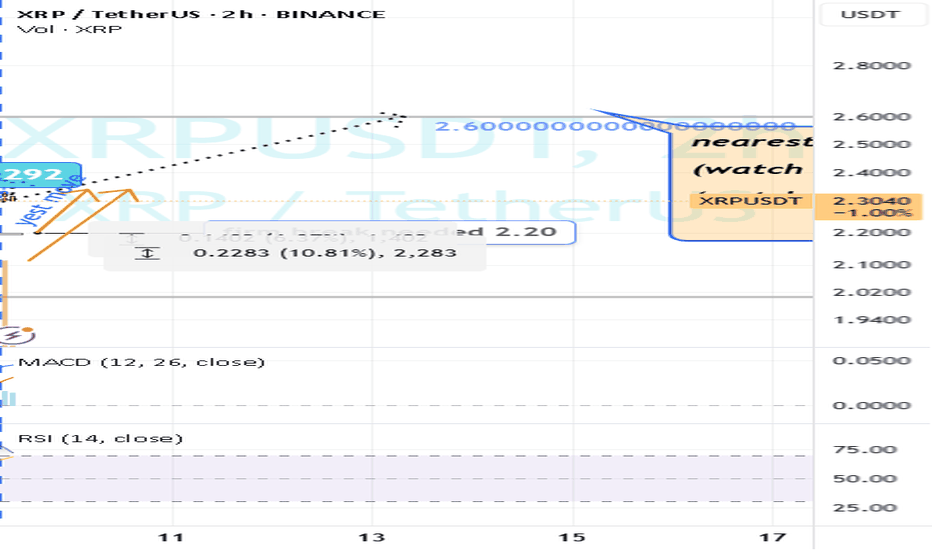The width and height of the screenshot is (932, 550).
Task: Click the 1.9400 price axis value
Action: coord(871,319)
